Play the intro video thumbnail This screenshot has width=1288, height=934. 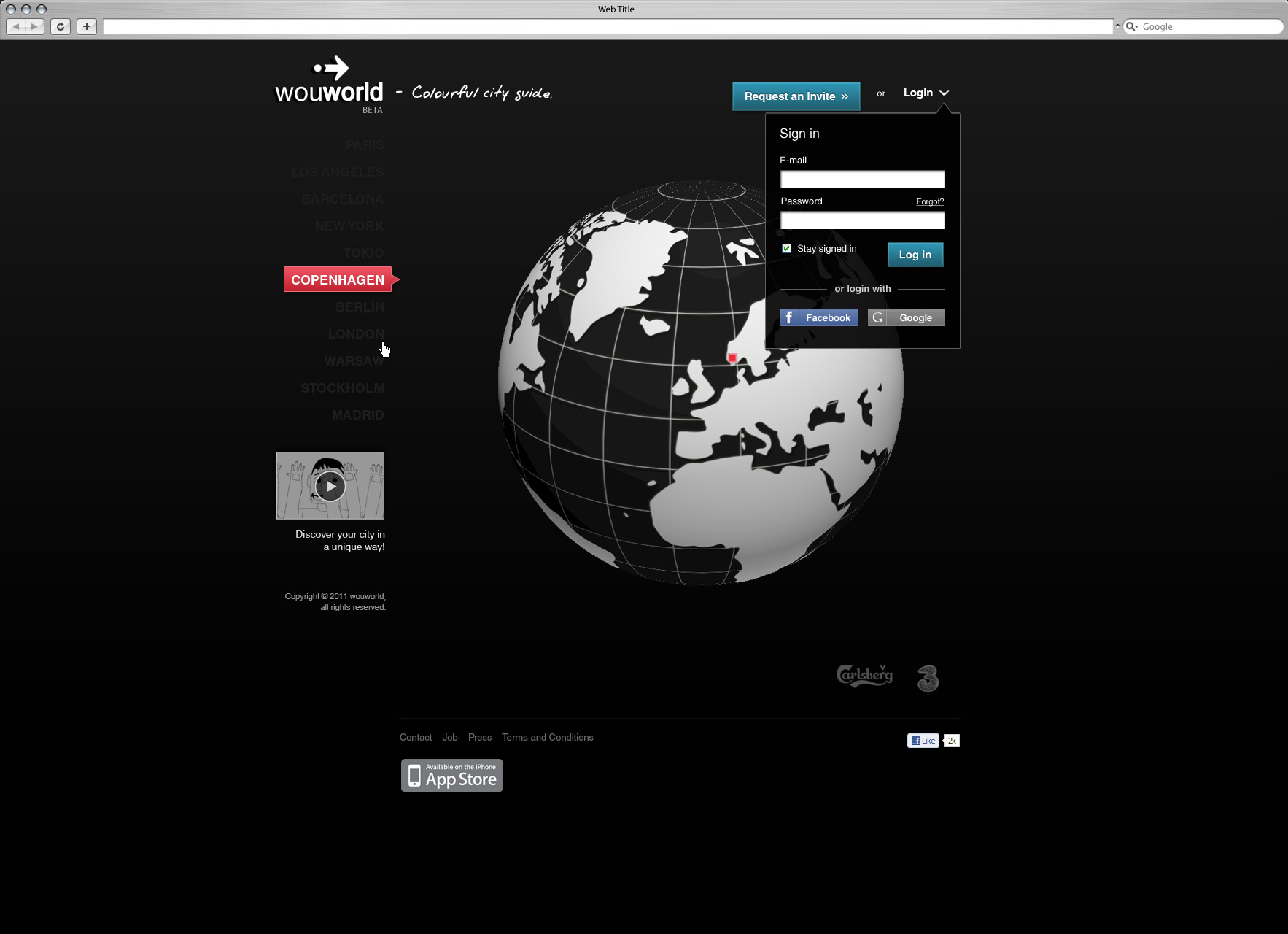[x=330, y=486]
